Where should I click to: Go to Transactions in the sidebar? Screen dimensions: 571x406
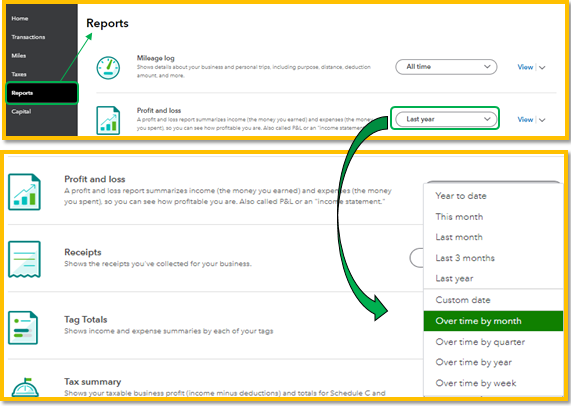coord(28,37)
